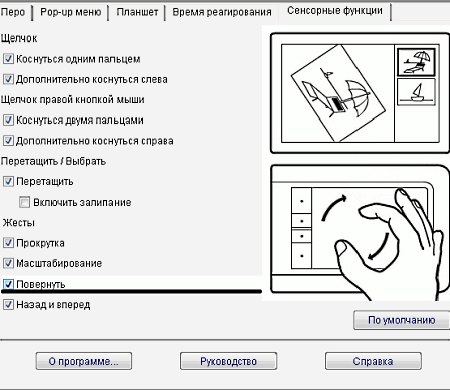Screen dimensions: 450x390
Task: Click the Щелчок правой кнопкой мыши heading
Action: tap(72, 100)
